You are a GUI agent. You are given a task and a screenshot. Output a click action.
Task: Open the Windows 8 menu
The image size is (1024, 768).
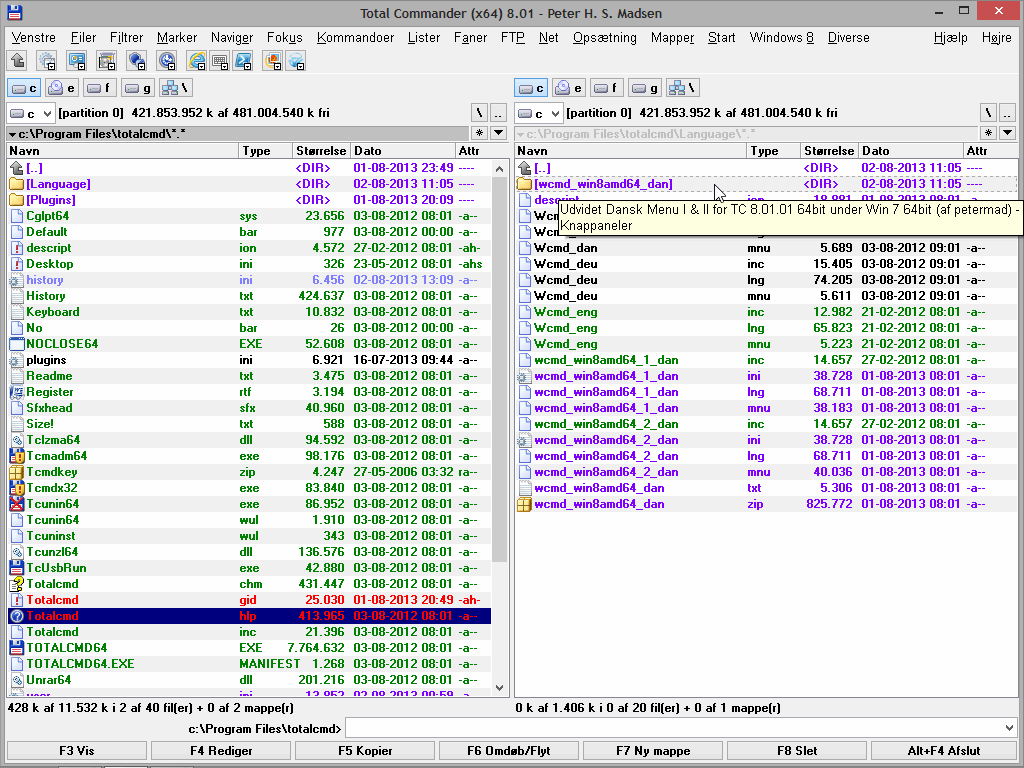pyautogui.click(x=782, y=37)
